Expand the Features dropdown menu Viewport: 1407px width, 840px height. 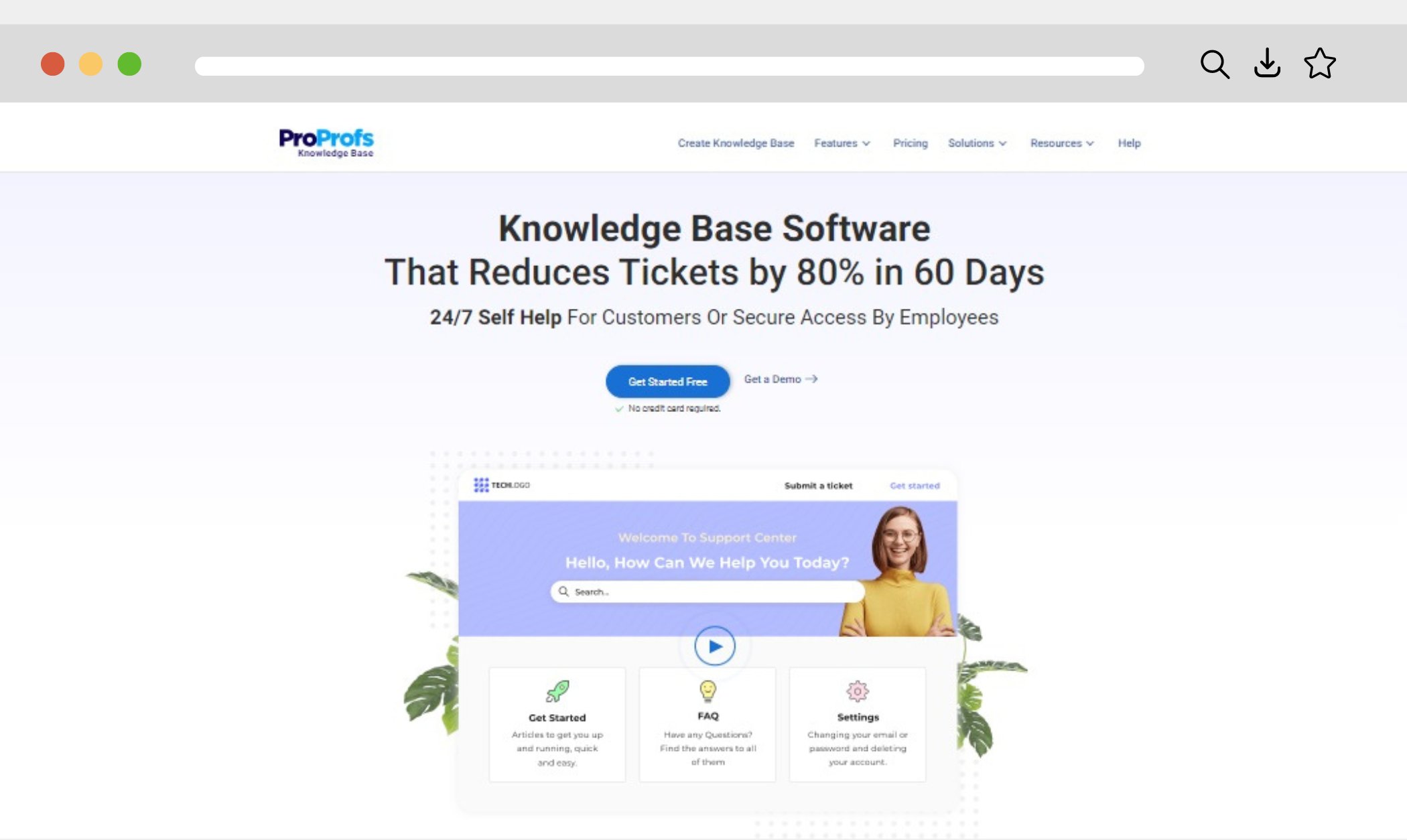(842, 143)
